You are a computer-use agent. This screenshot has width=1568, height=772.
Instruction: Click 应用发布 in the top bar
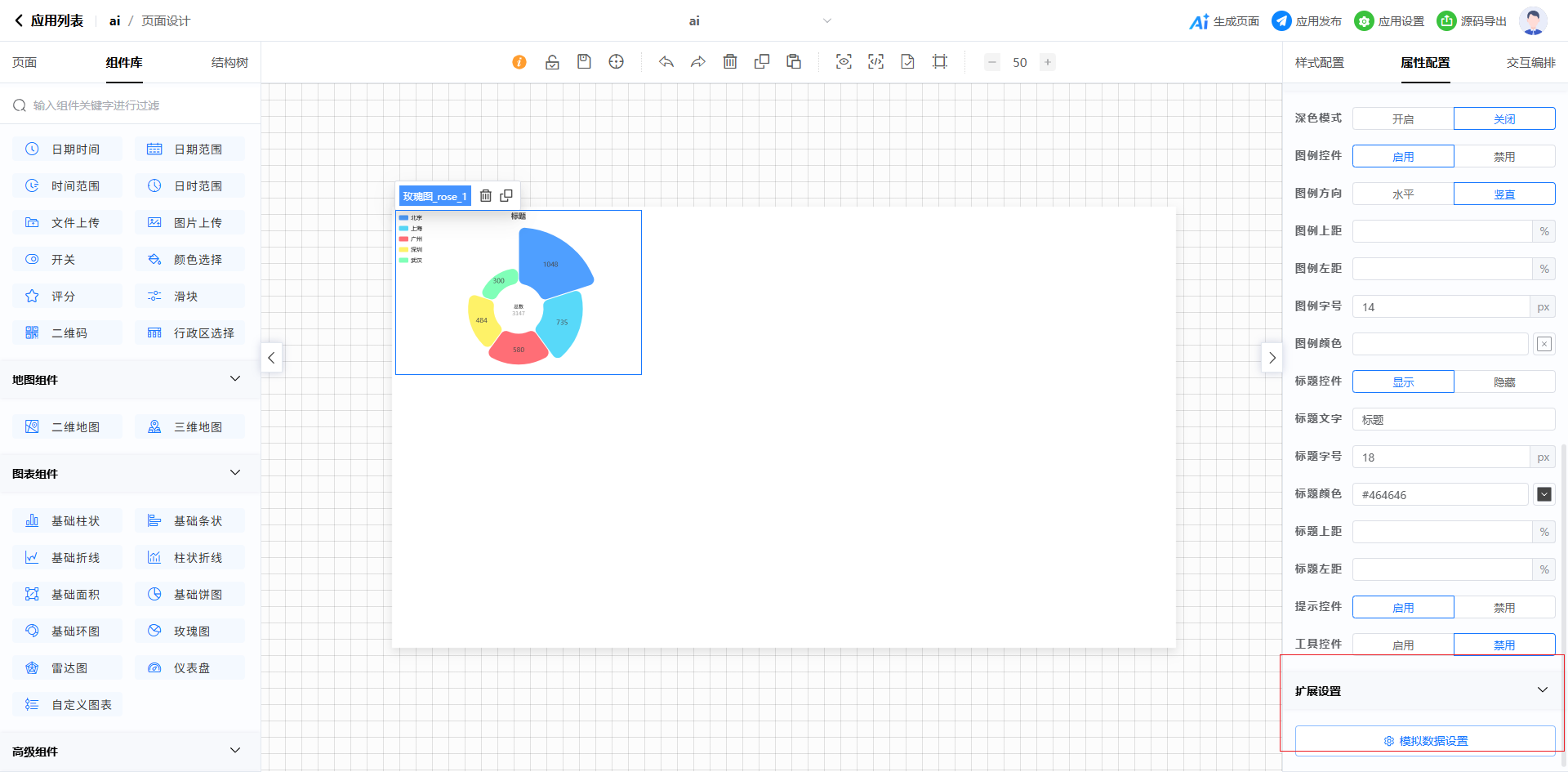(1307, 21)
